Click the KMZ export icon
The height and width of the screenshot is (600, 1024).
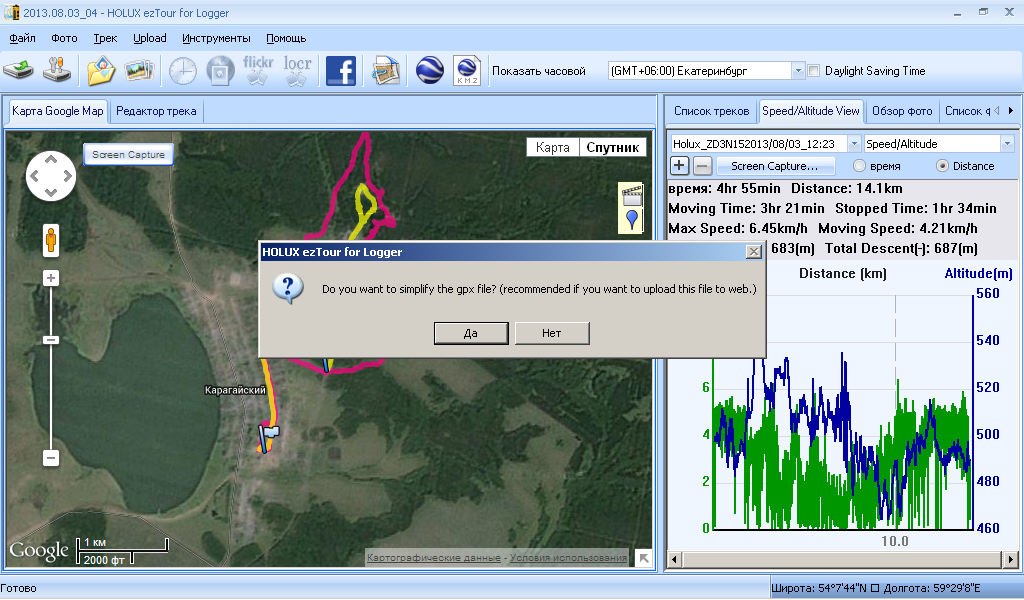(467, 71)
